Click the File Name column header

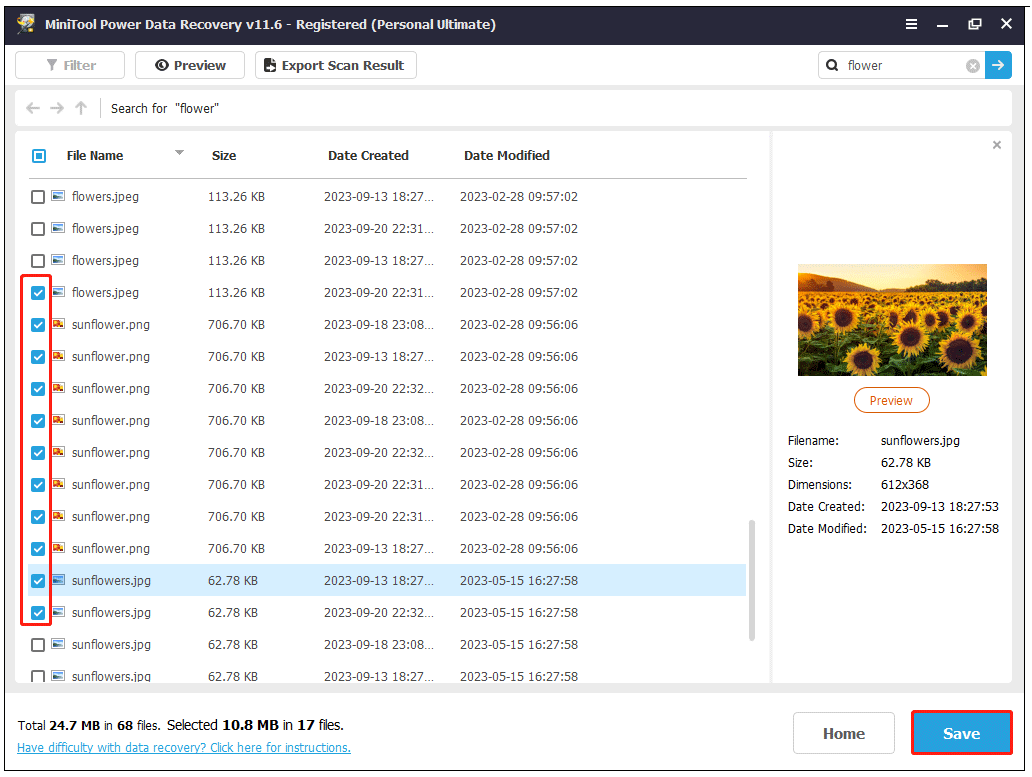click(95, 155)
